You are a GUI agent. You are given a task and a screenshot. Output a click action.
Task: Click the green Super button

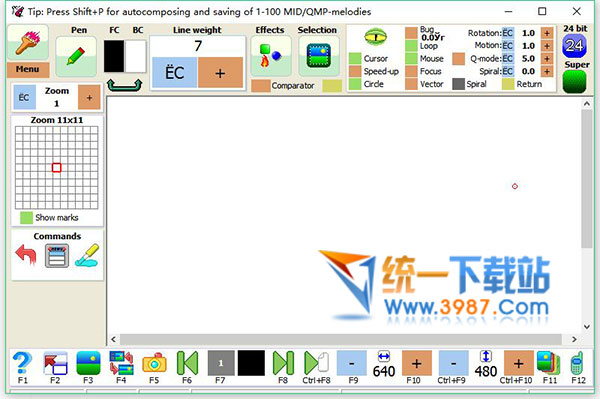[x=574, y=81]
